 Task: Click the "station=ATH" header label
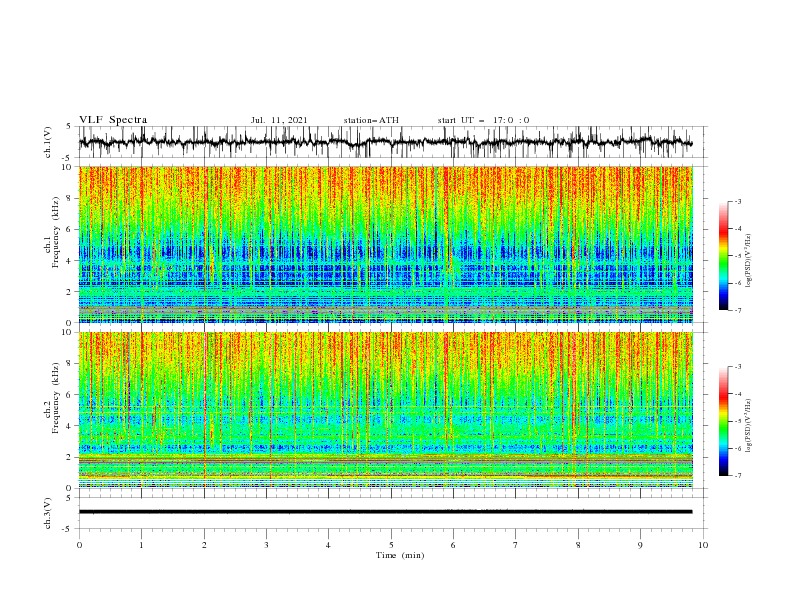(371, 120)
